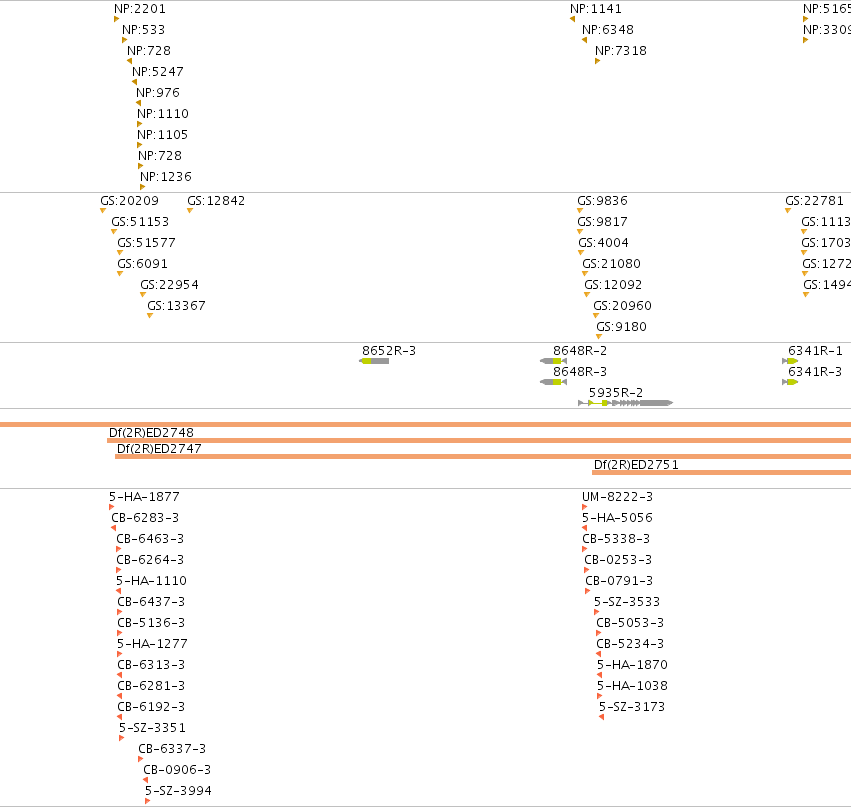This screenshot has width=851, height=807.
Task: Select the GS:9817 label
Action: tap(602, 221)
